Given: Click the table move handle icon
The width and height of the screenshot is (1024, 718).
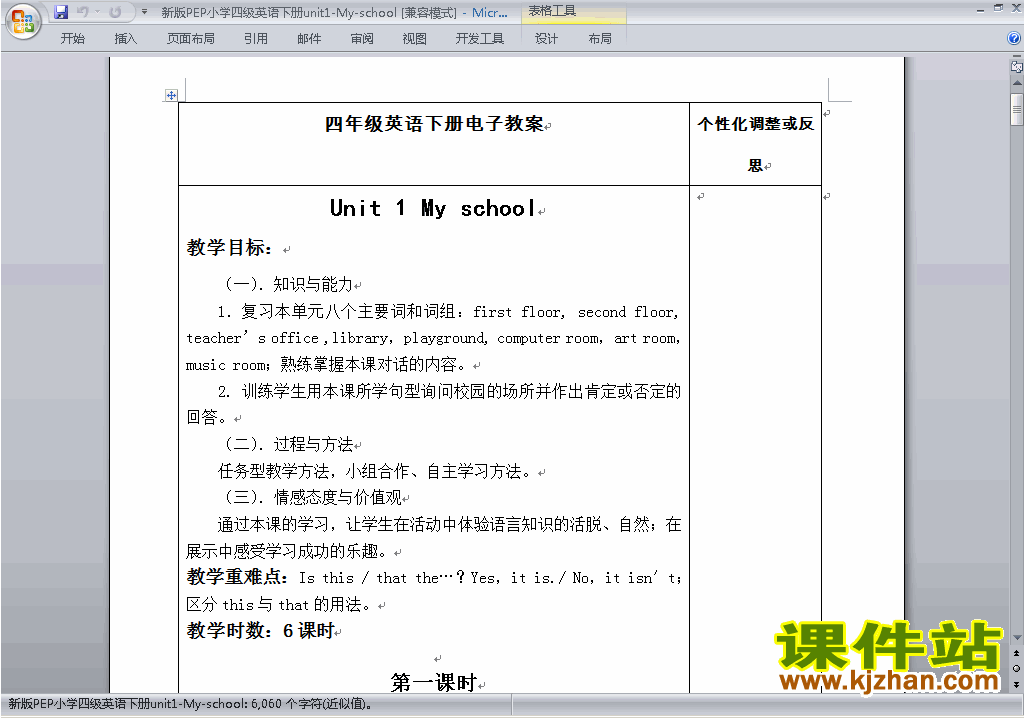Looking at the screenshot, I should point(171,95).
